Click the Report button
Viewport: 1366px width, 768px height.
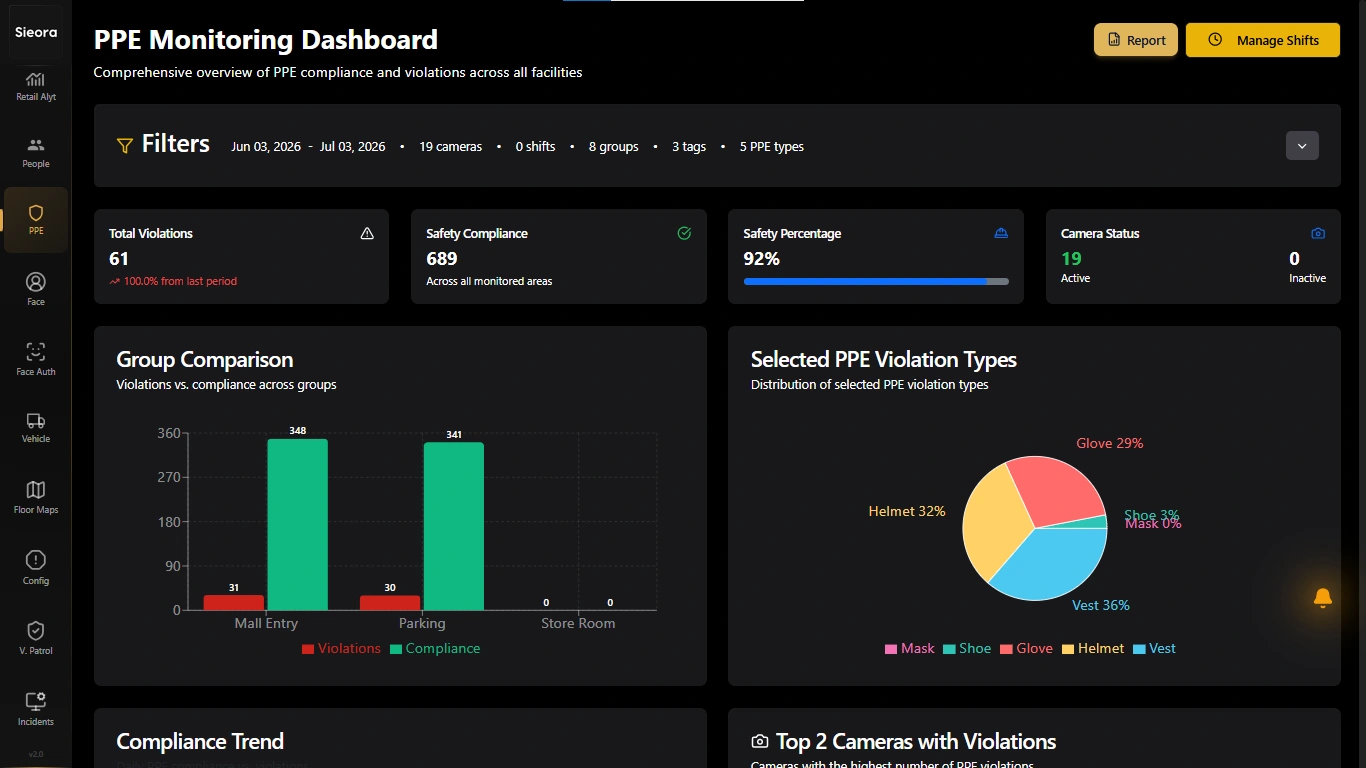1136,40
